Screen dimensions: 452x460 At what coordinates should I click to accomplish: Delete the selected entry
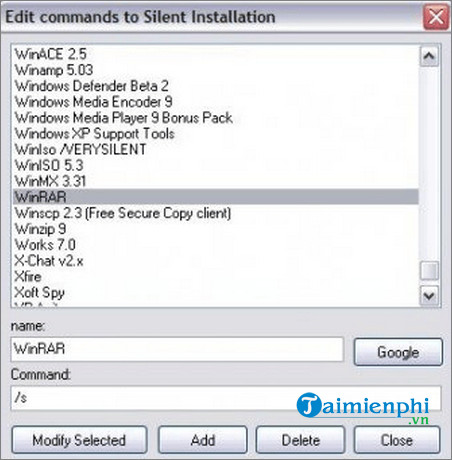[x=300, y=440]
